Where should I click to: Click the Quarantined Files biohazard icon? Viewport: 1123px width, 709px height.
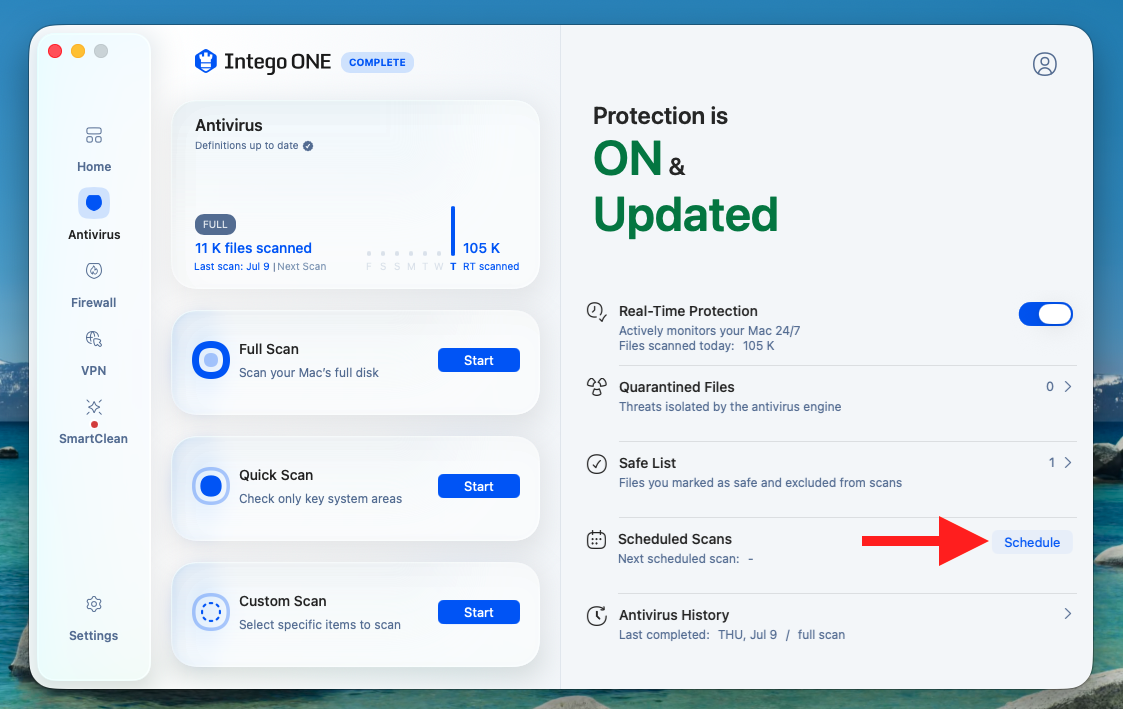(x=596, y=387)
